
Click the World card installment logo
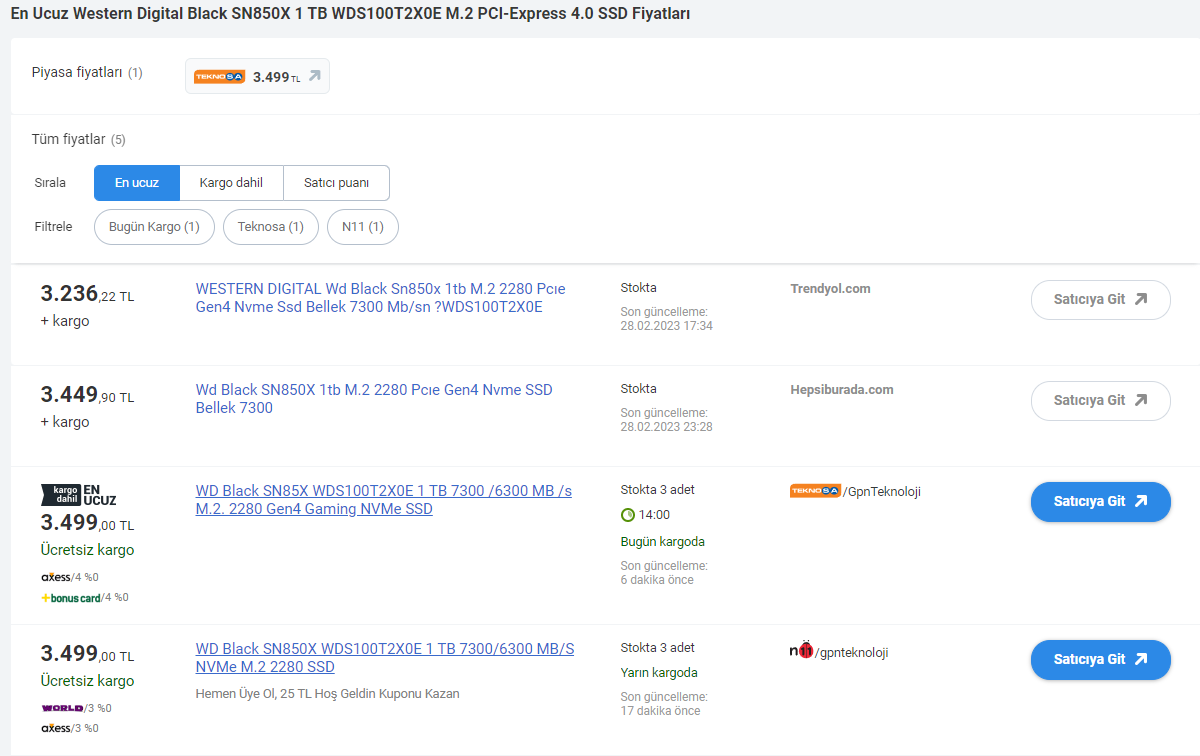point(62,708)
